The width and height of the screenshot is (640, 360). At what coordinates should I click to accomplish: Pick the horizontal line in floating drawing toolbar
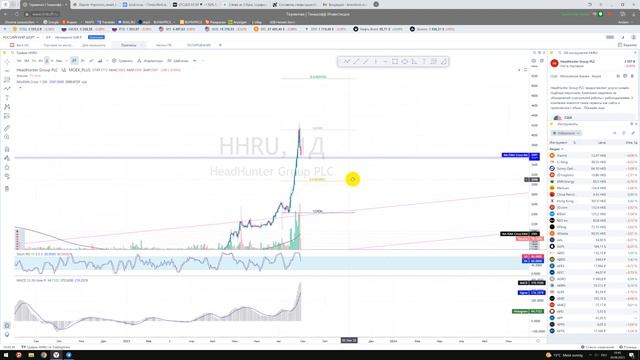[385, 61]
